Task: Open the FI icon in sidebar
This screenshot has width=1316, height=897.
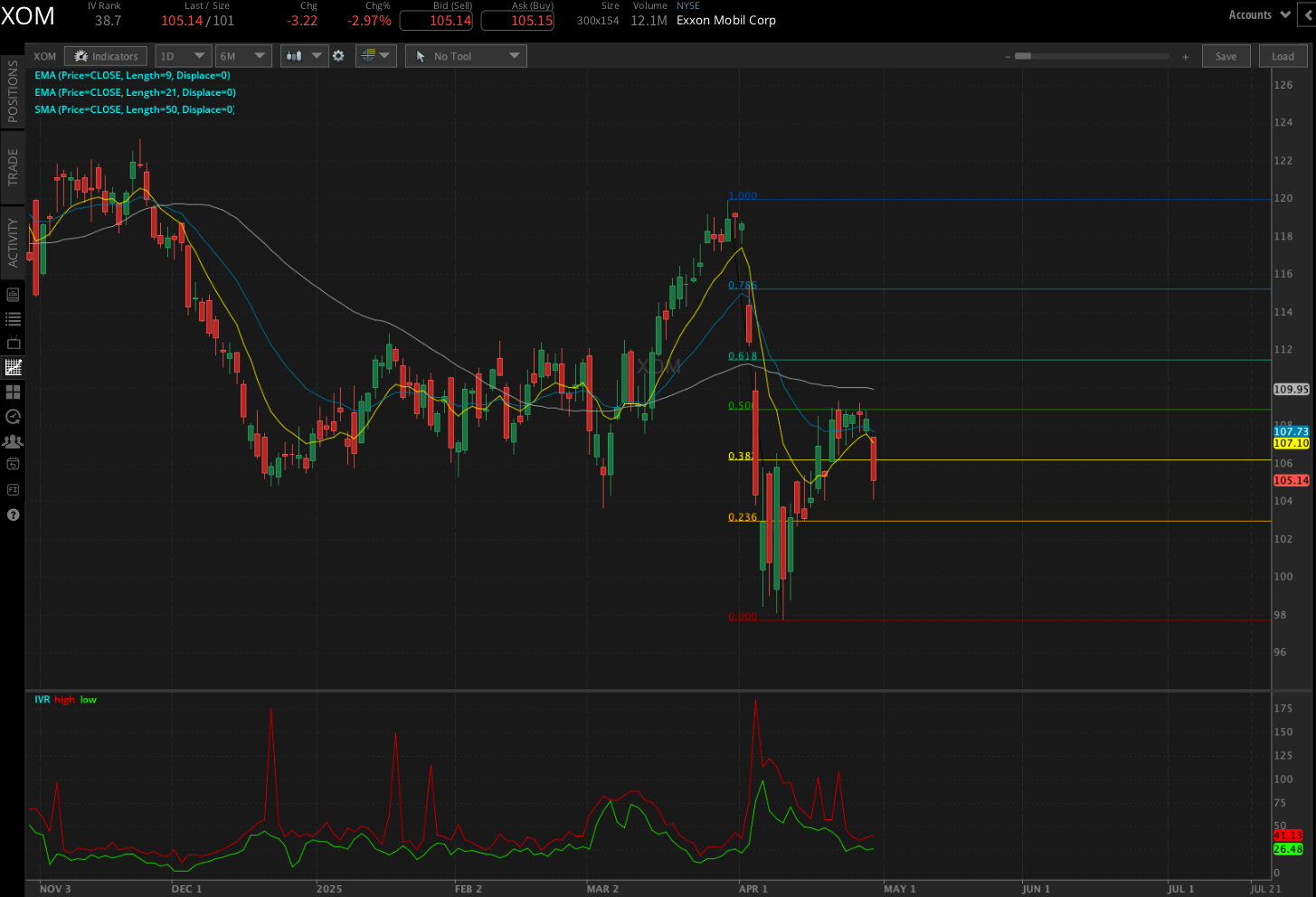Action: [x=13, y=489]
